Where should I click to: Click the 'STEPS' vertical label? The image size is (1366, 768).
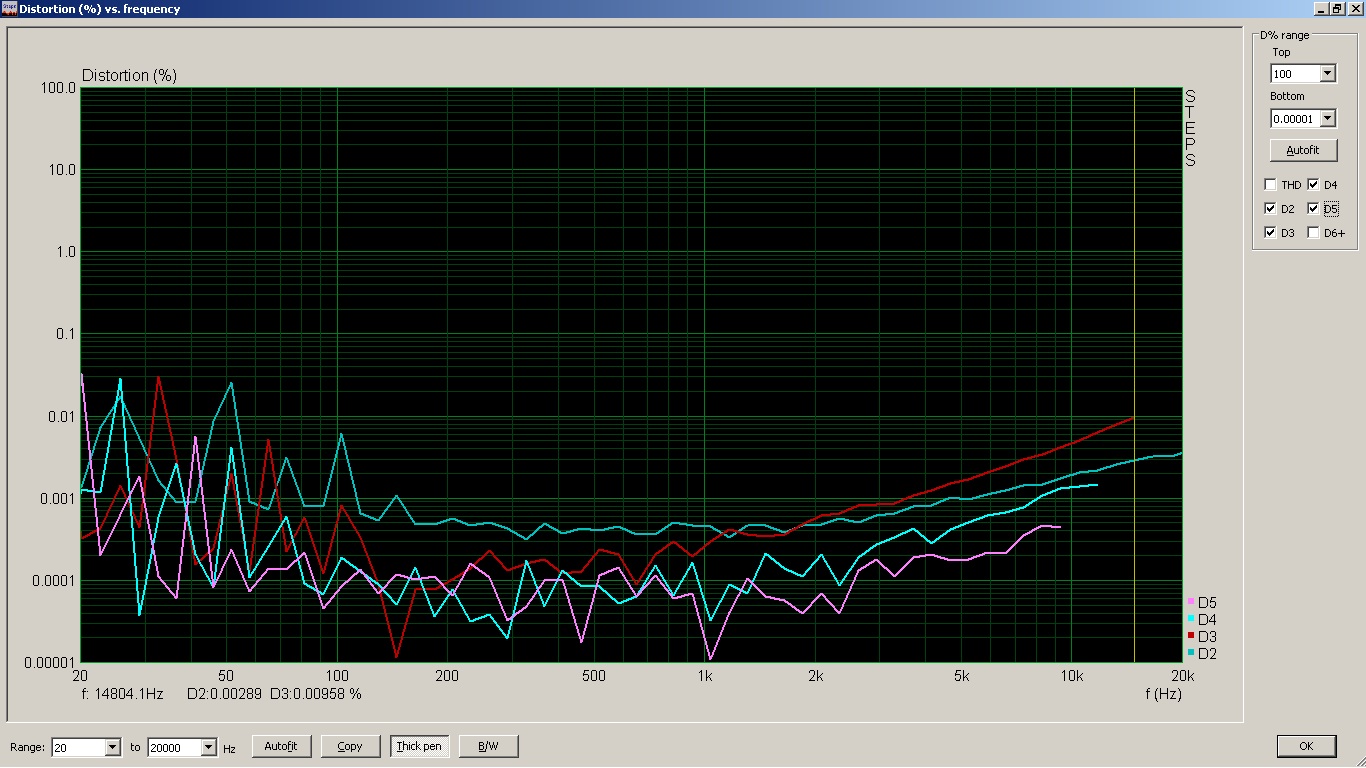[x=1190, y=128]
